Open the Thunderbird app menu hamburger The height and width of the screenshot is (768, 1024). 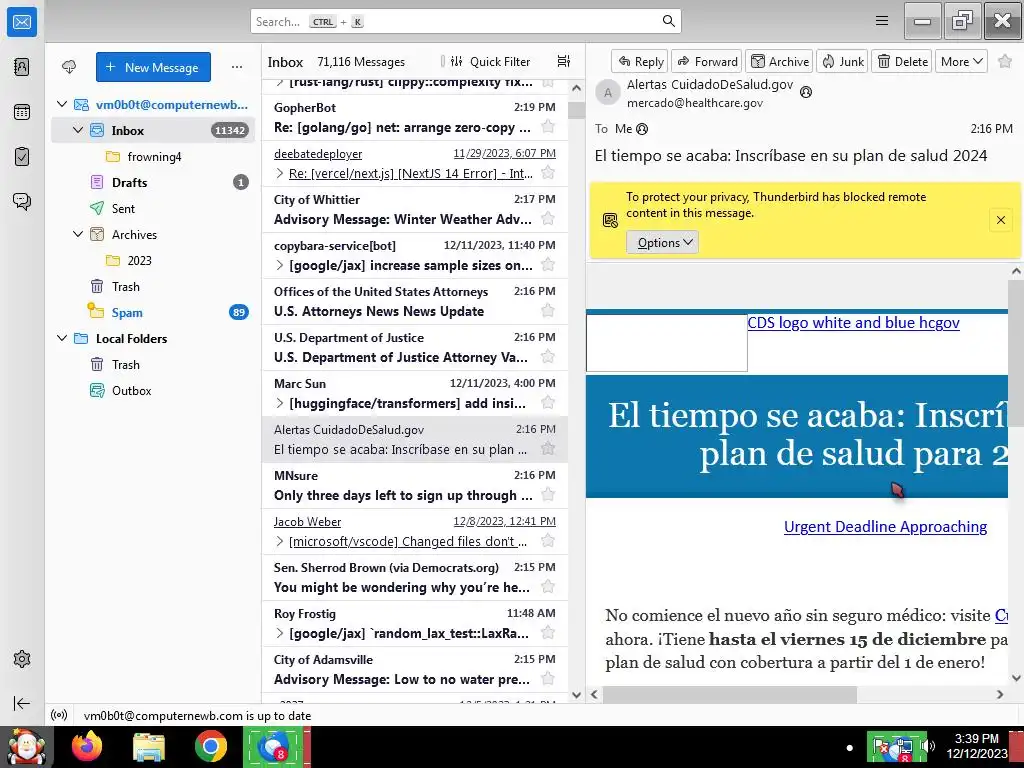882,21
